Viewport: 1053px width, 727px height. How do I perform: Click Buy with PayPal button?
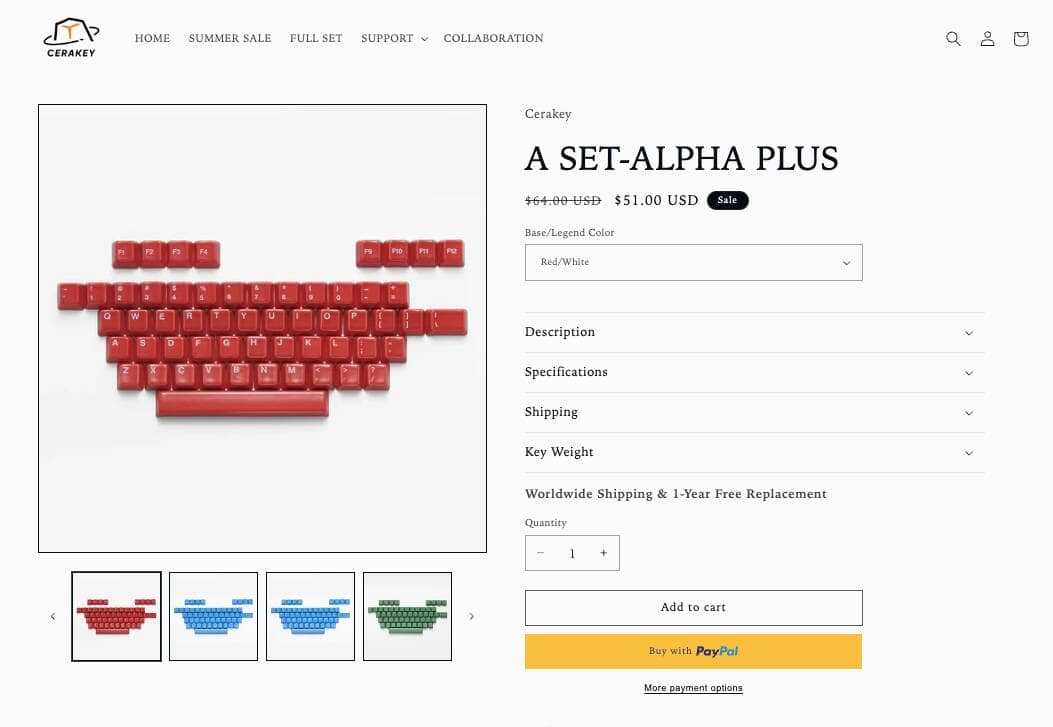coord(693,651)
